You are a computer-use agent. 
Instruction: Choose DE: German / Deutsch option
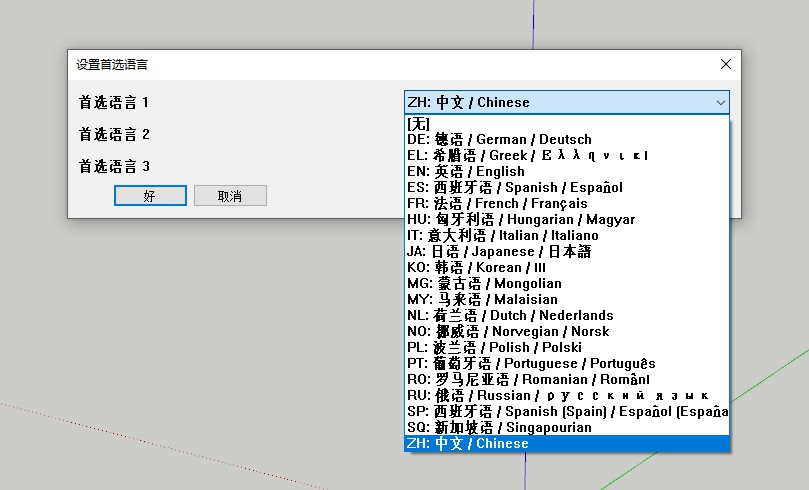[x=500, y=140]
